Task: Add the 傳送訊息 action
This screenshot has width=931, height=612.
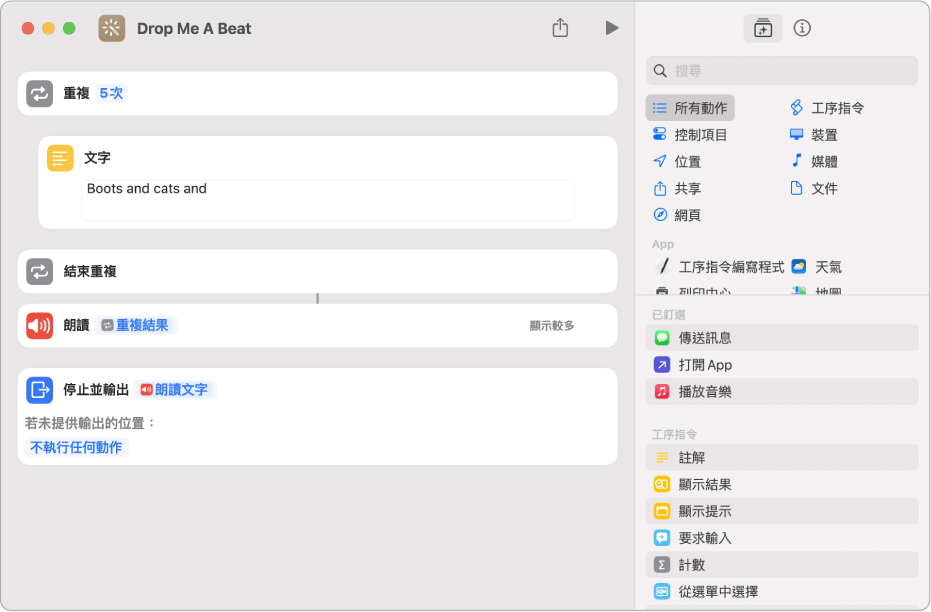Action: pyautogui.click(x=782, y=338)
